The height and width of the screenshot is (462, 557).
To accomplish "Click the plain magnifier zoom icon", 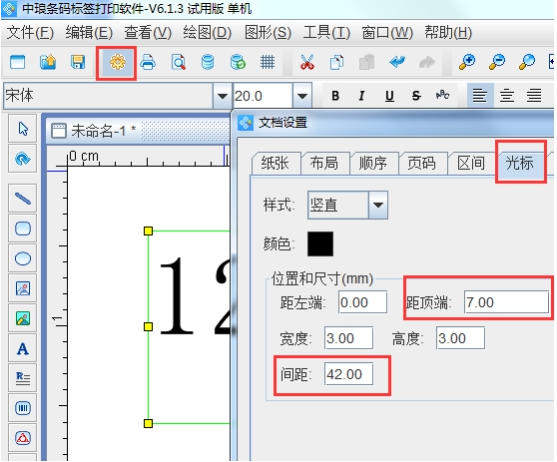I will 526,62.
